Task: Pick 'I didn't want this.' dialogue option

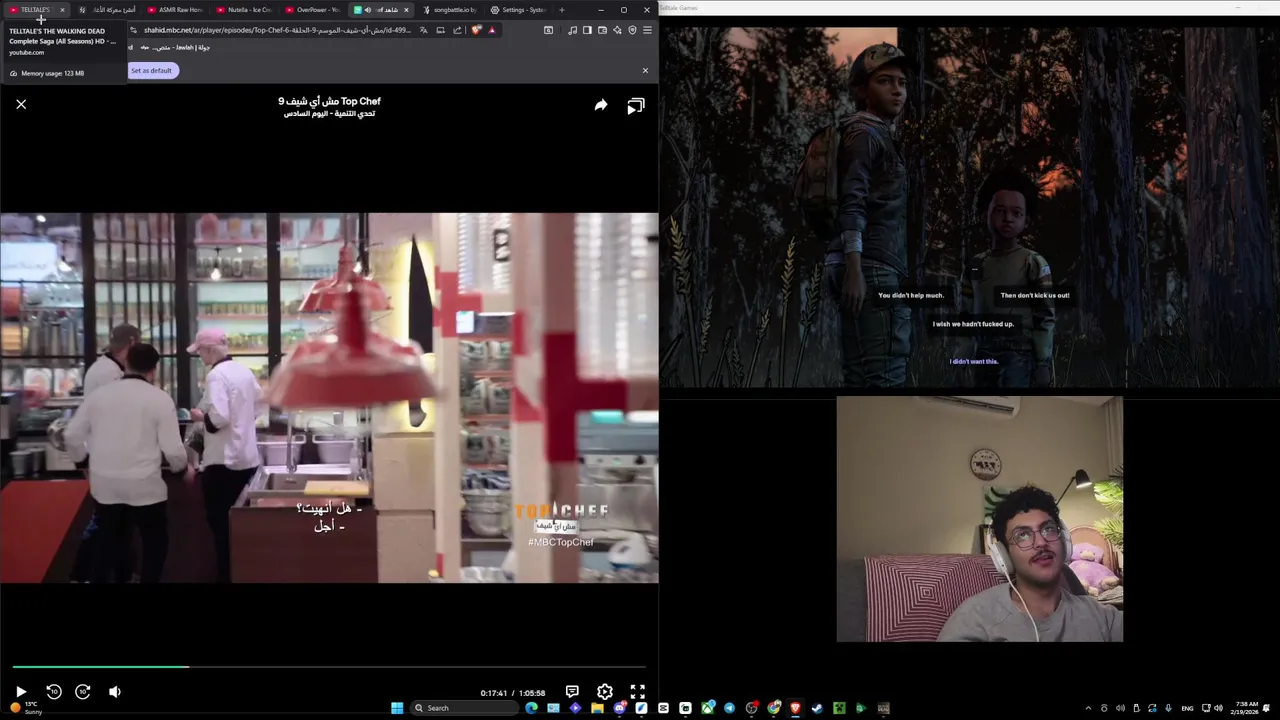Action: coord(974,361)
